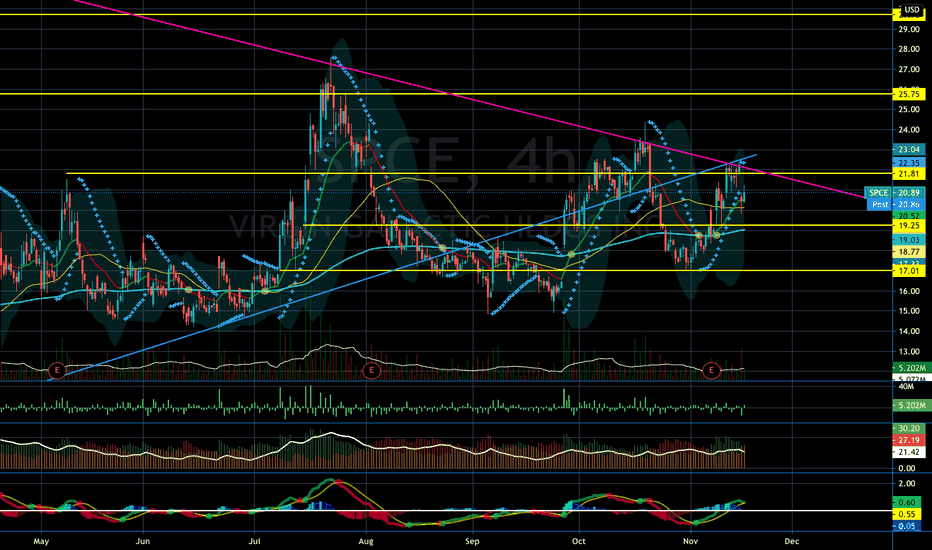Click the 16.00 price scale tick
The width and height of the screenshot is (932, 550).
tap(909, 291)
